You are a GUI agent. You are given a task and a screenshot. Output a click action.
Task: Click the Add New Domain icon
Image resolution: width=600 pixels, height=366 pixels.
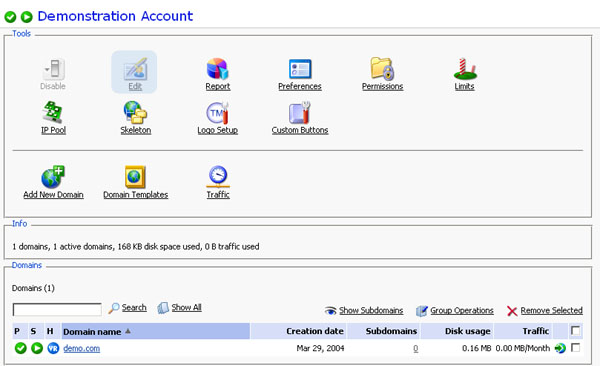point(53,177)
